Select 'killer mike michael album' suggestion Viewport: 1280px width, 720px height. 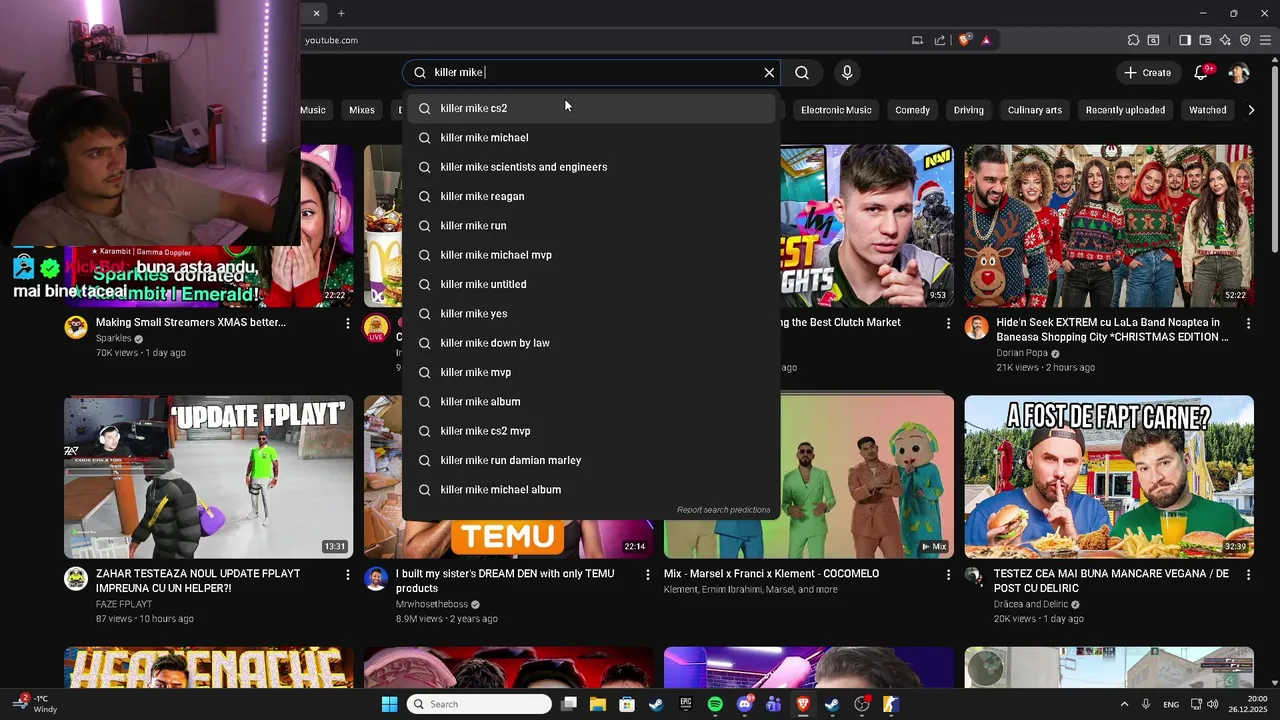pos(590,489)
